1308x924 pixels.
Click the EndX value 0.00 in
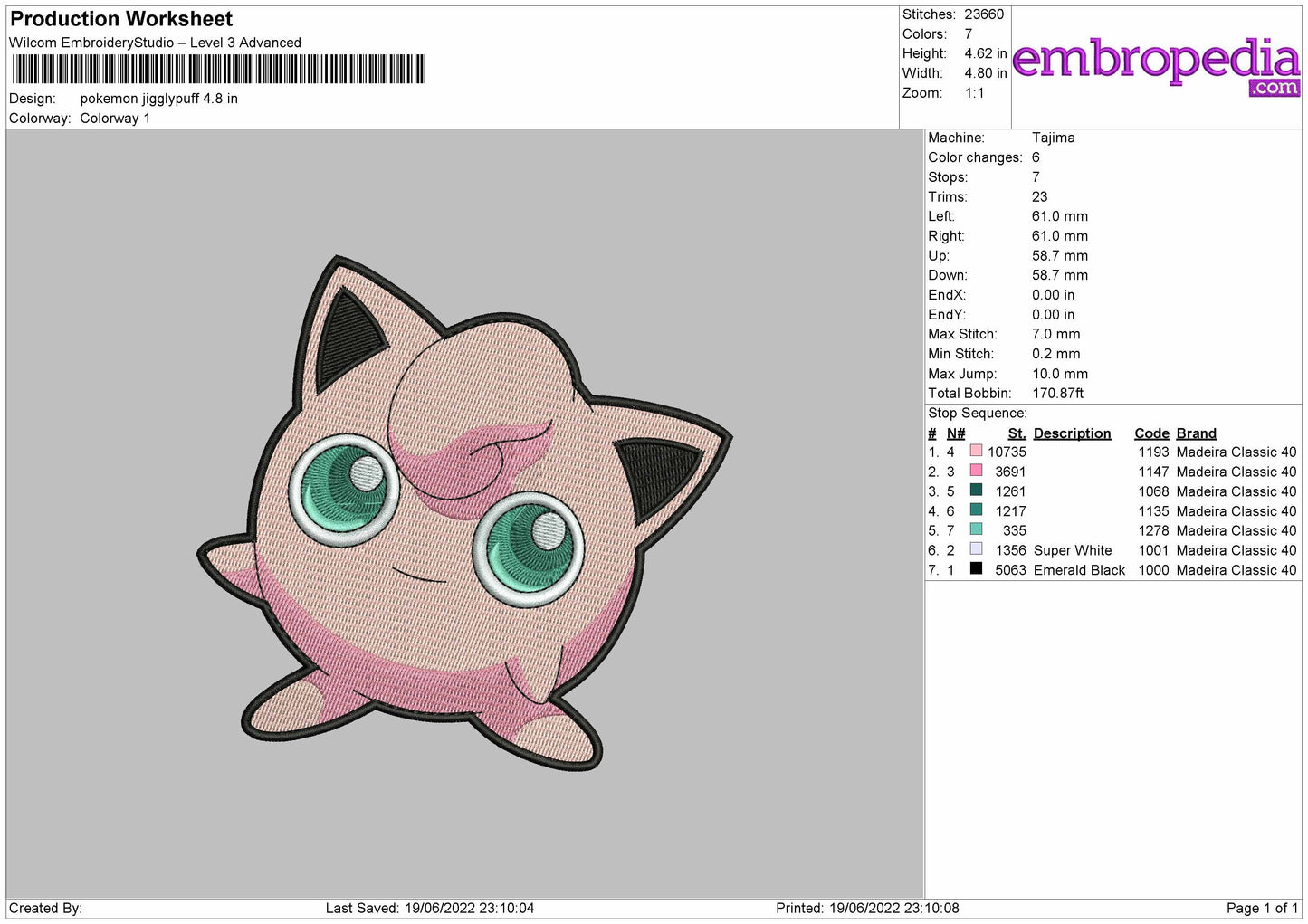pyautogui.click(x=1054, y=295)
